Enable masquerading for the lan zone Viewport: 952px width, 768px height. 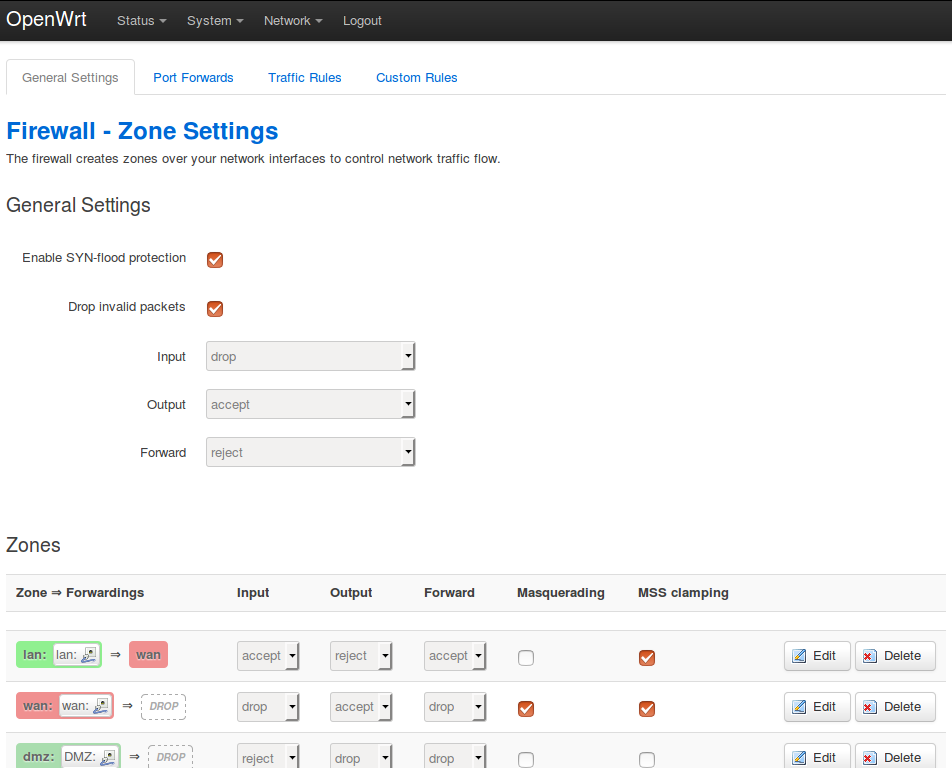526,658
